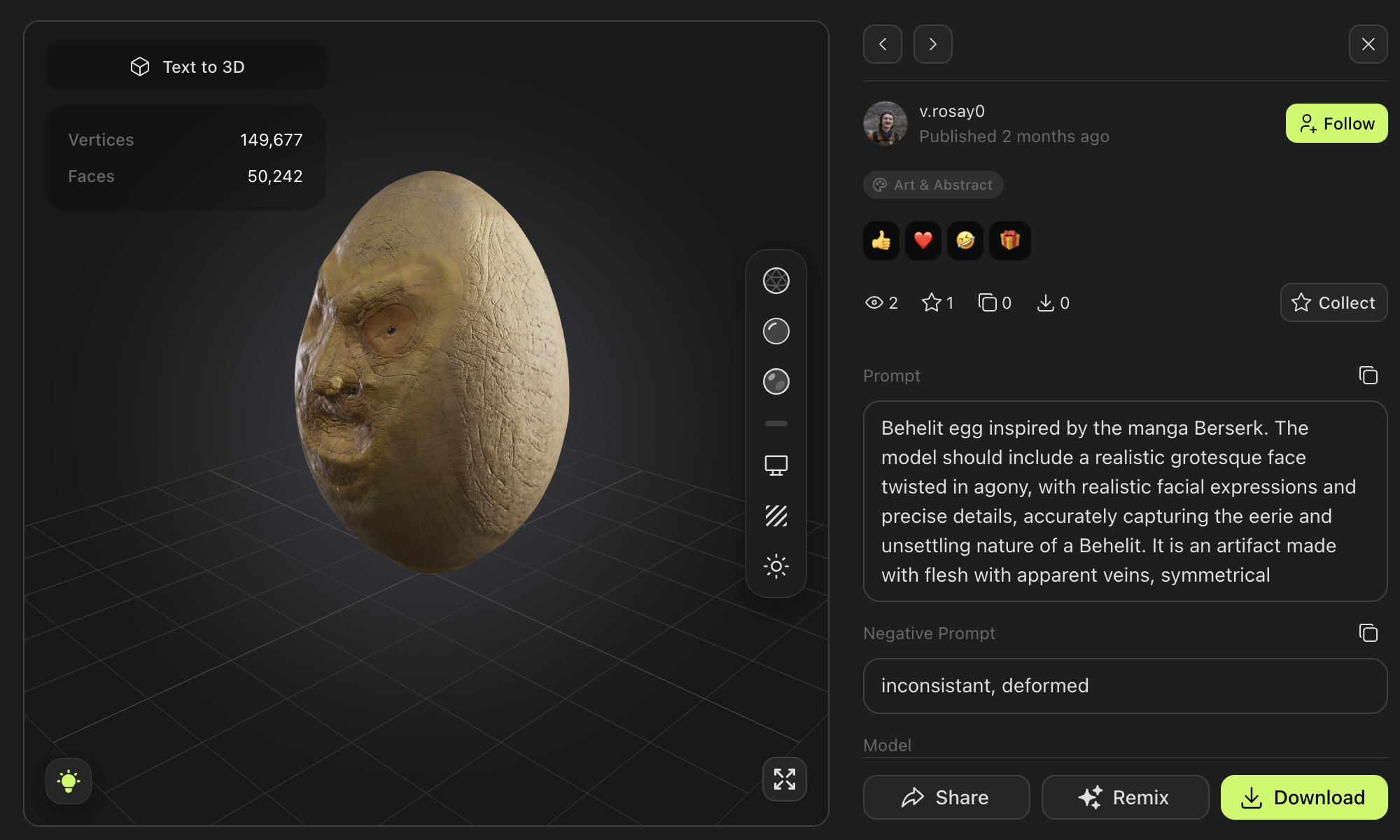1400x840 pixels.
Task: Go back using the left chevron
Action: click(x=882, y=44)
